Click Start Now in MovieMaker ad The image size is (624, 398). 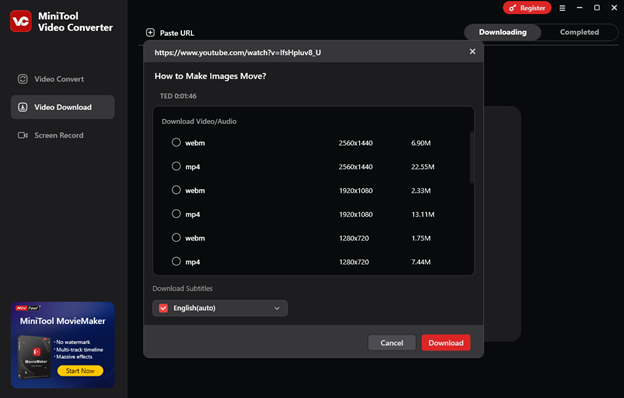pyautogui.click(x=80, y=371)
